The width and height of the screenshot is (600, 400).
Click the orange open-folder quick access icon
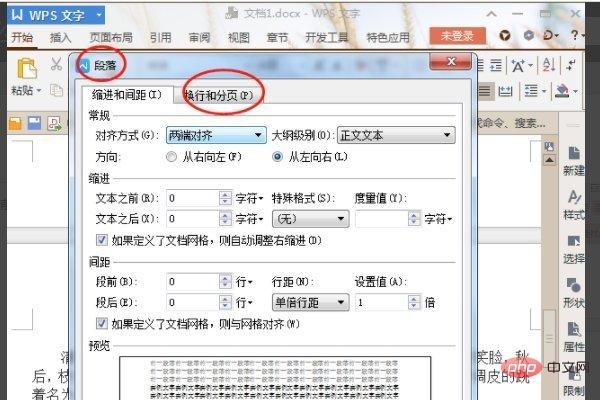15,124
